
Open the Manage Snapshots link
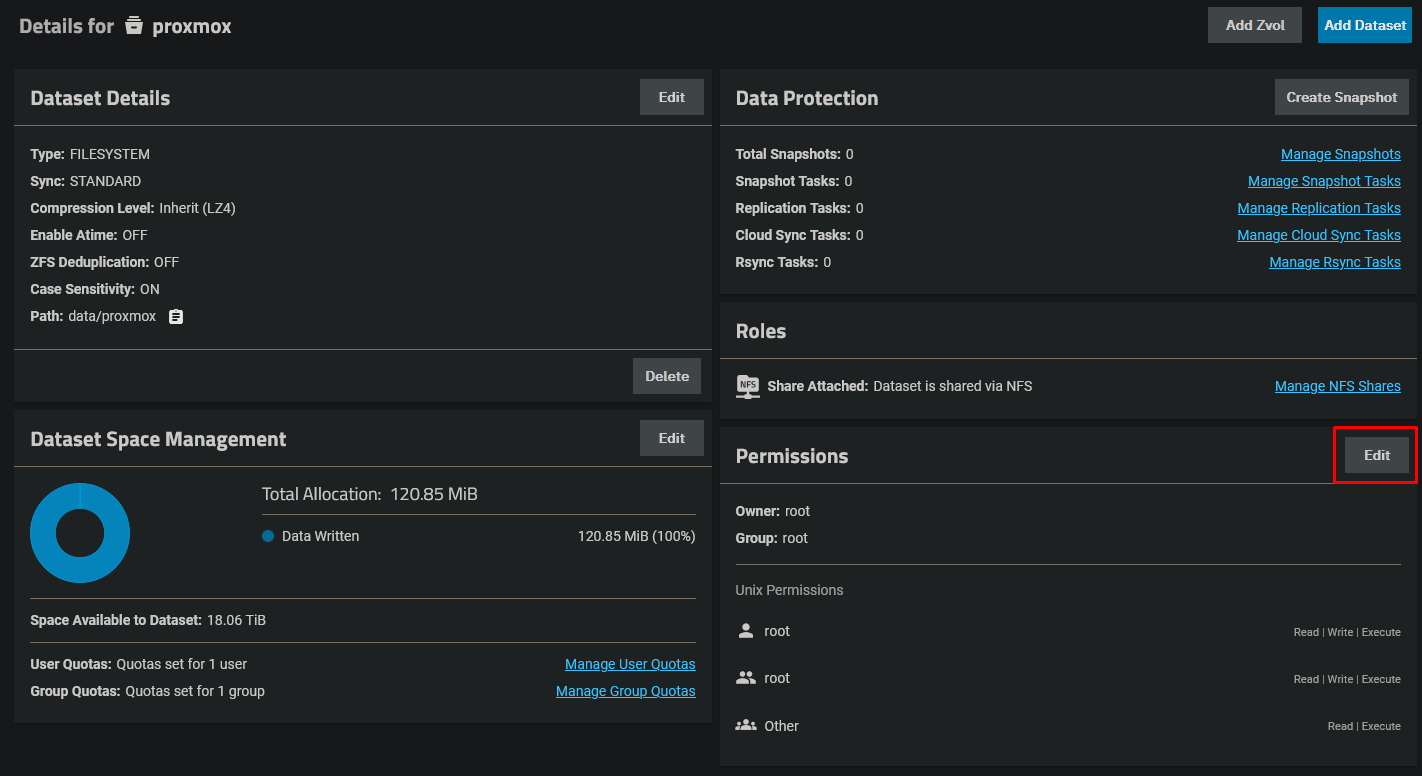pyautogui.click(x=1340, y=154)
